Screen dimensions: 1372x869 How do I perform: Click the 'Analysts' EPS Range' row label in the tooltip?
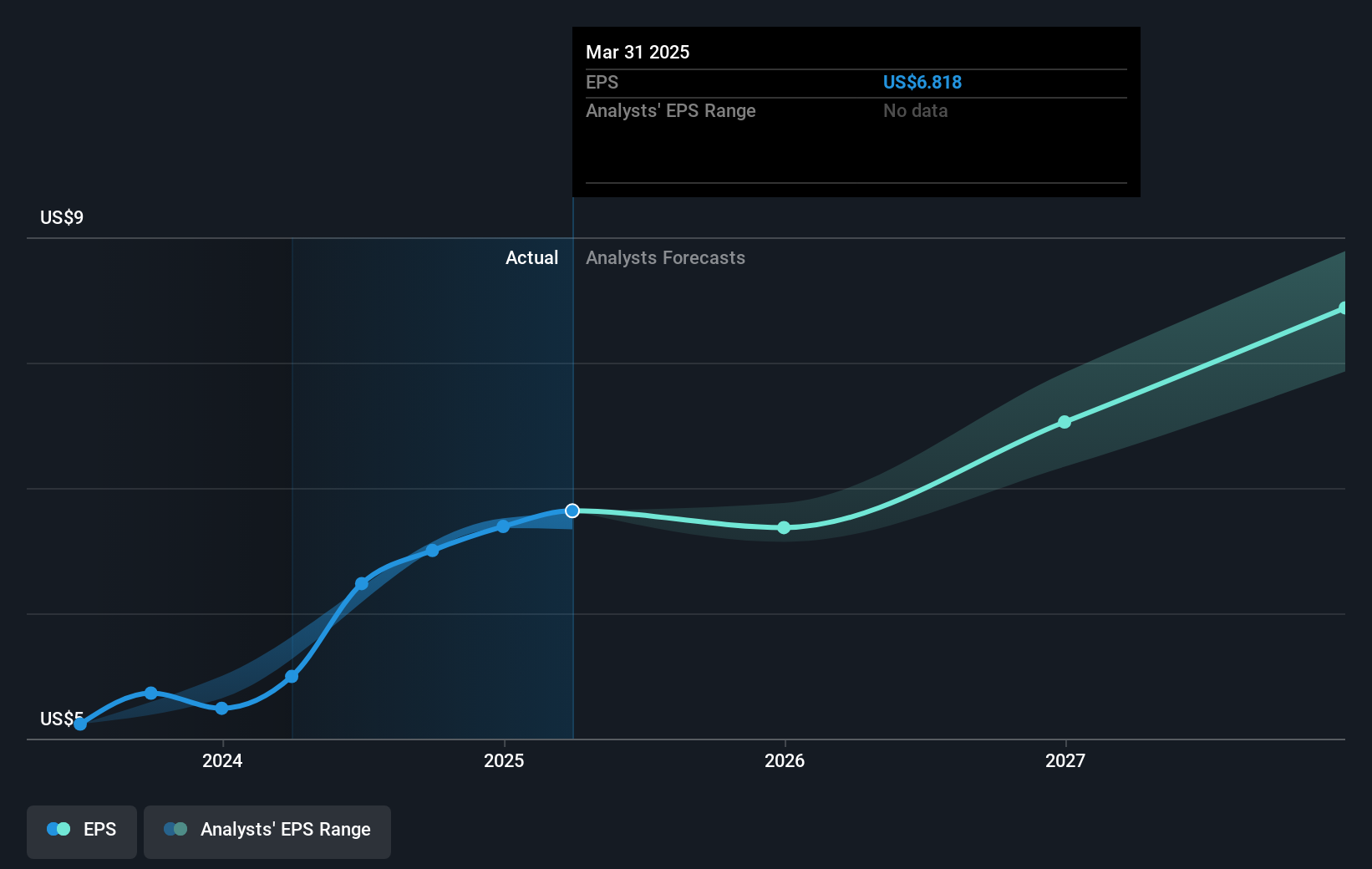coord(671,110)
